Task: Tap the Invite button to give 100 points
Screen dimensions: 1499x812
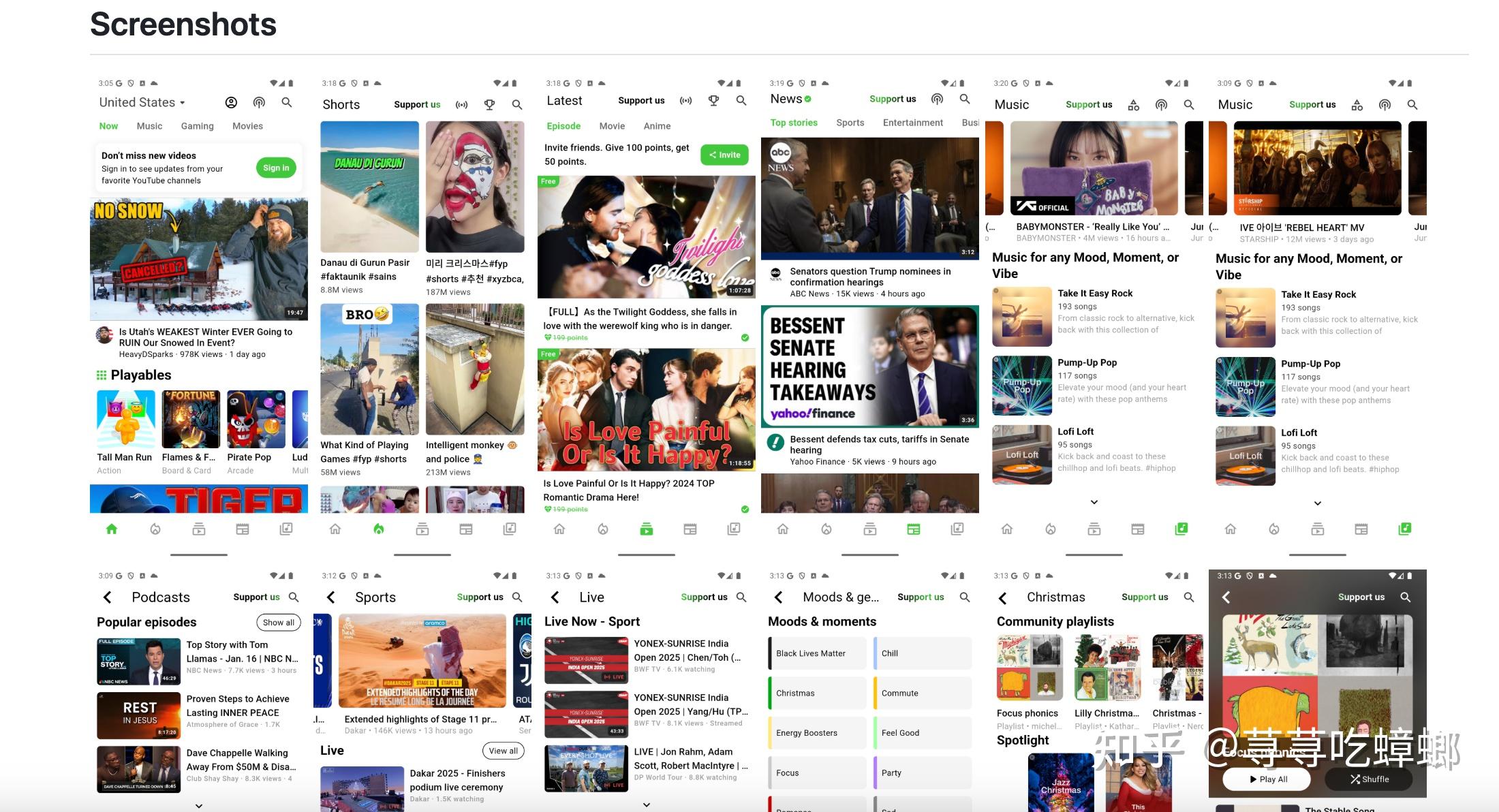Action: tap(724, 155)
